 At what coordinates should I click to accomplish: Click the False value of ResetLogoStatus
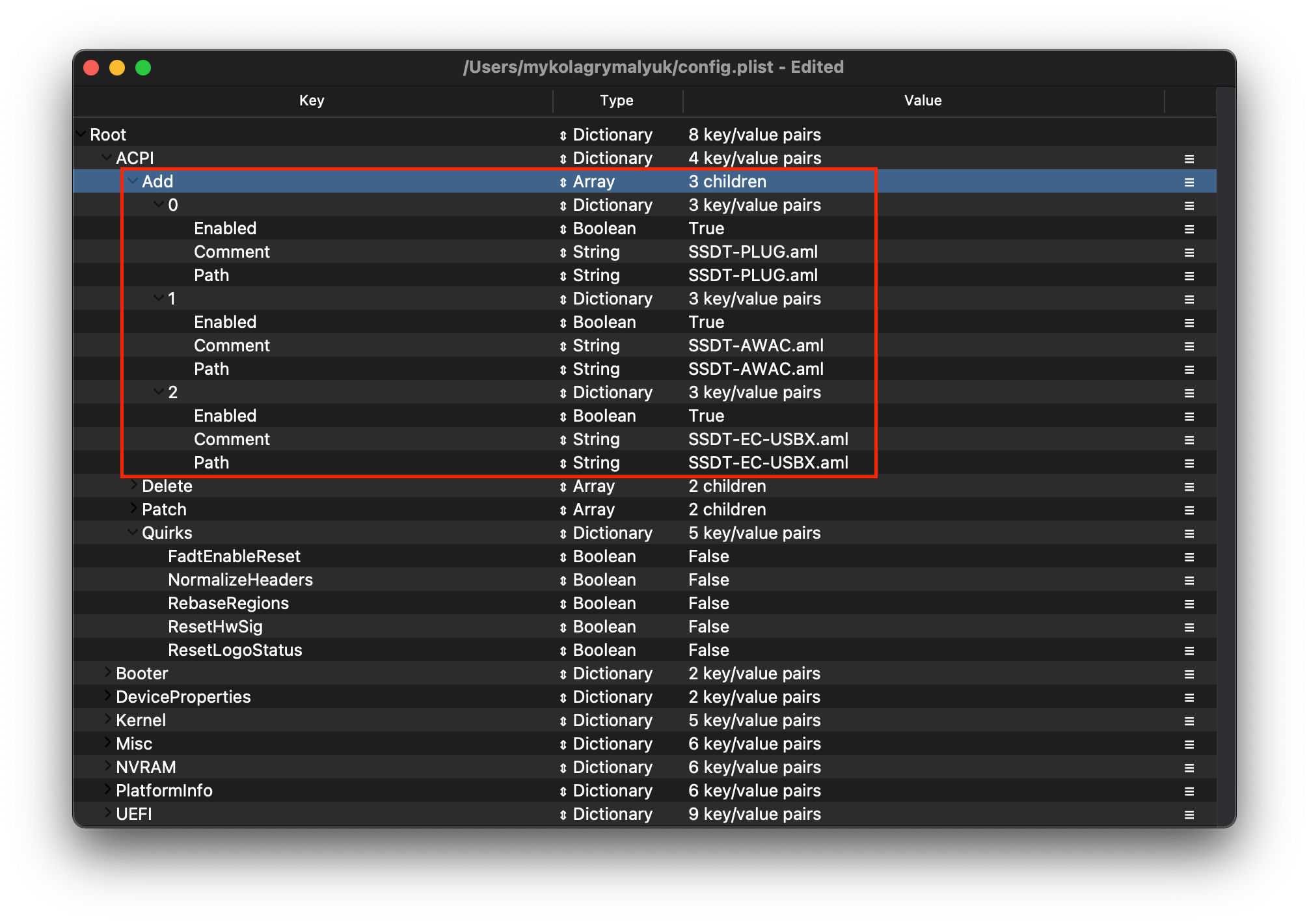[708, 650]
